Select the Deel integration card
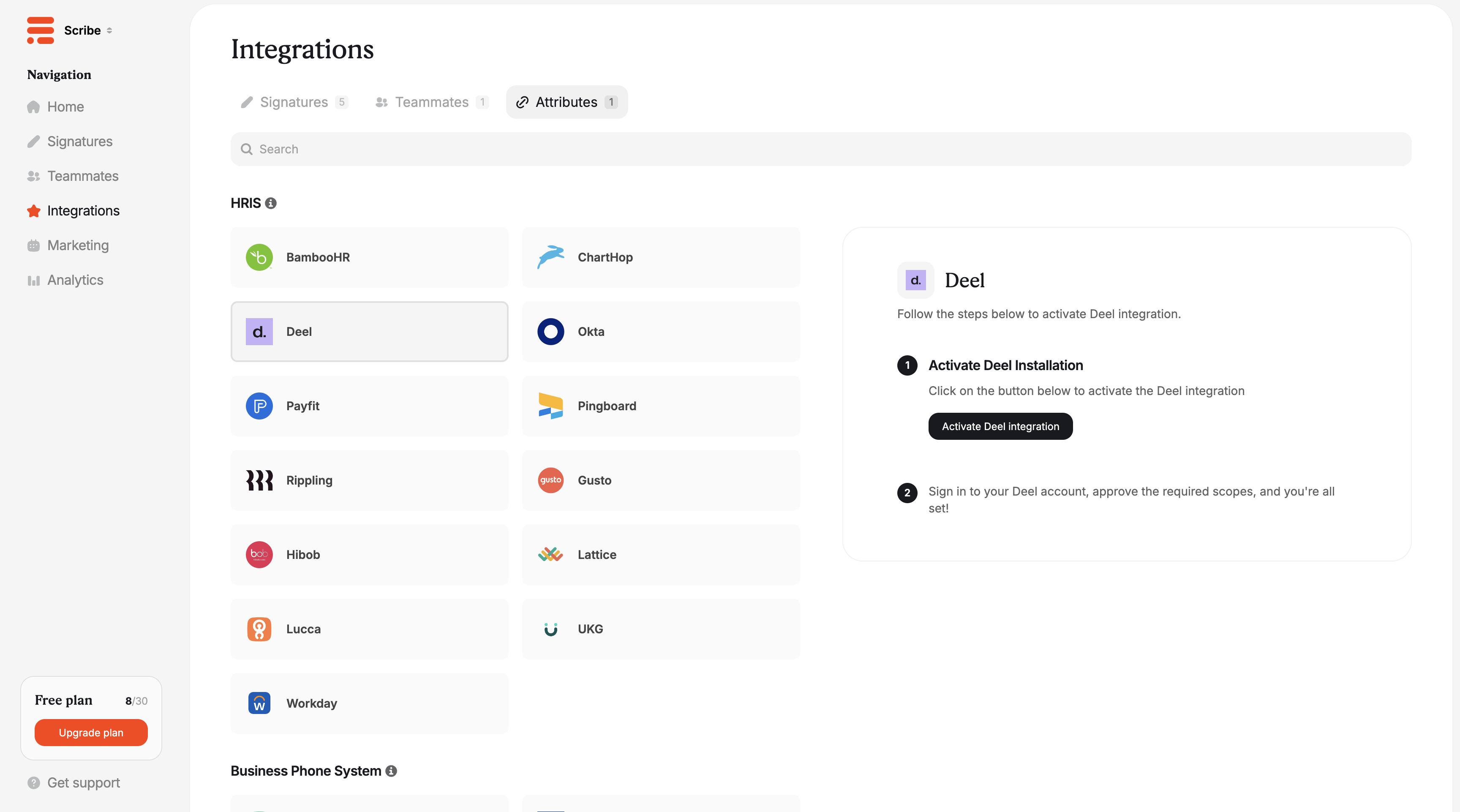 click(370, 332)
